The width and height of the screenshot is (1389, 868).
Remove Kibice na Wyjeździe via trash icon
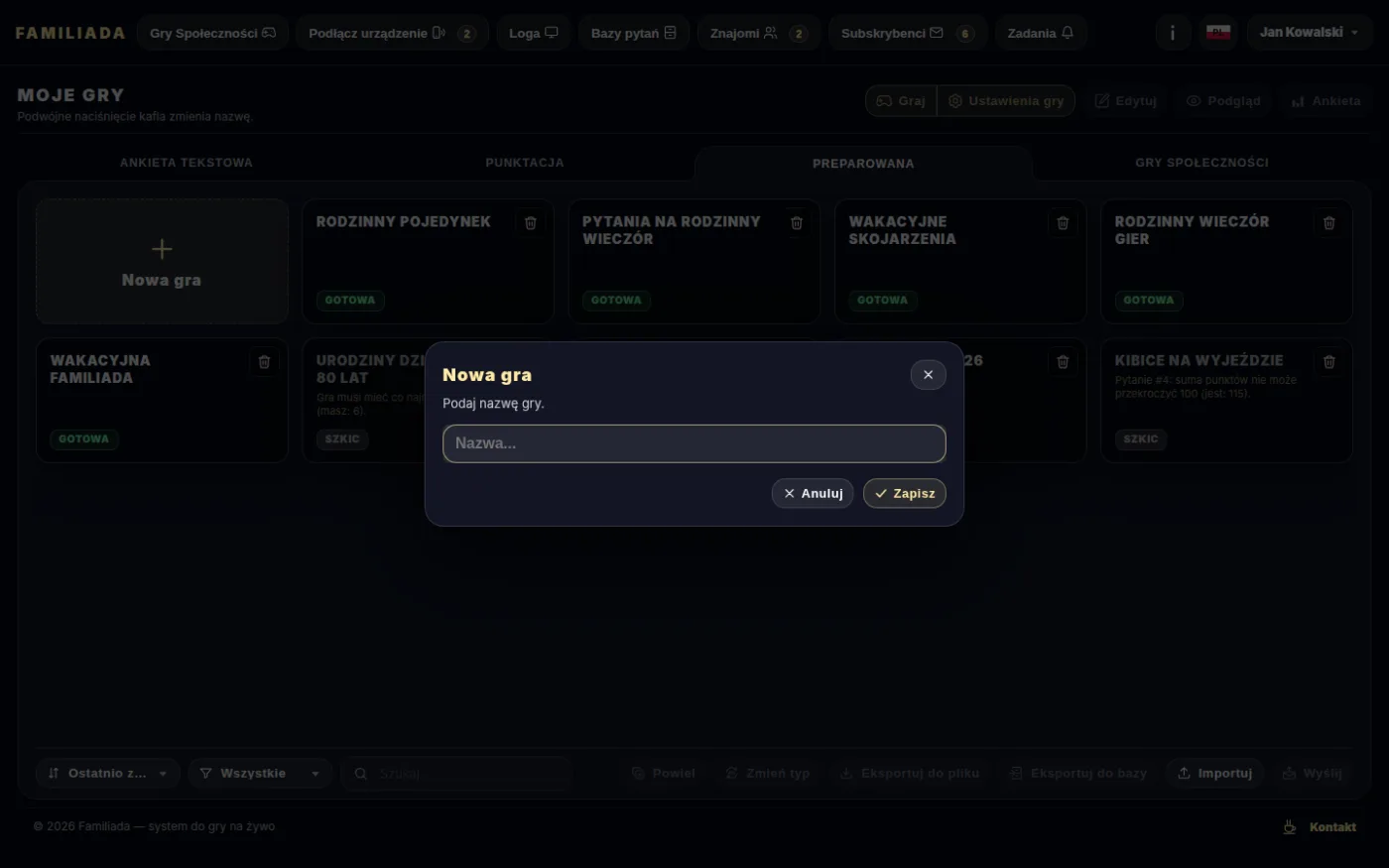click(x=1328, y=362)
